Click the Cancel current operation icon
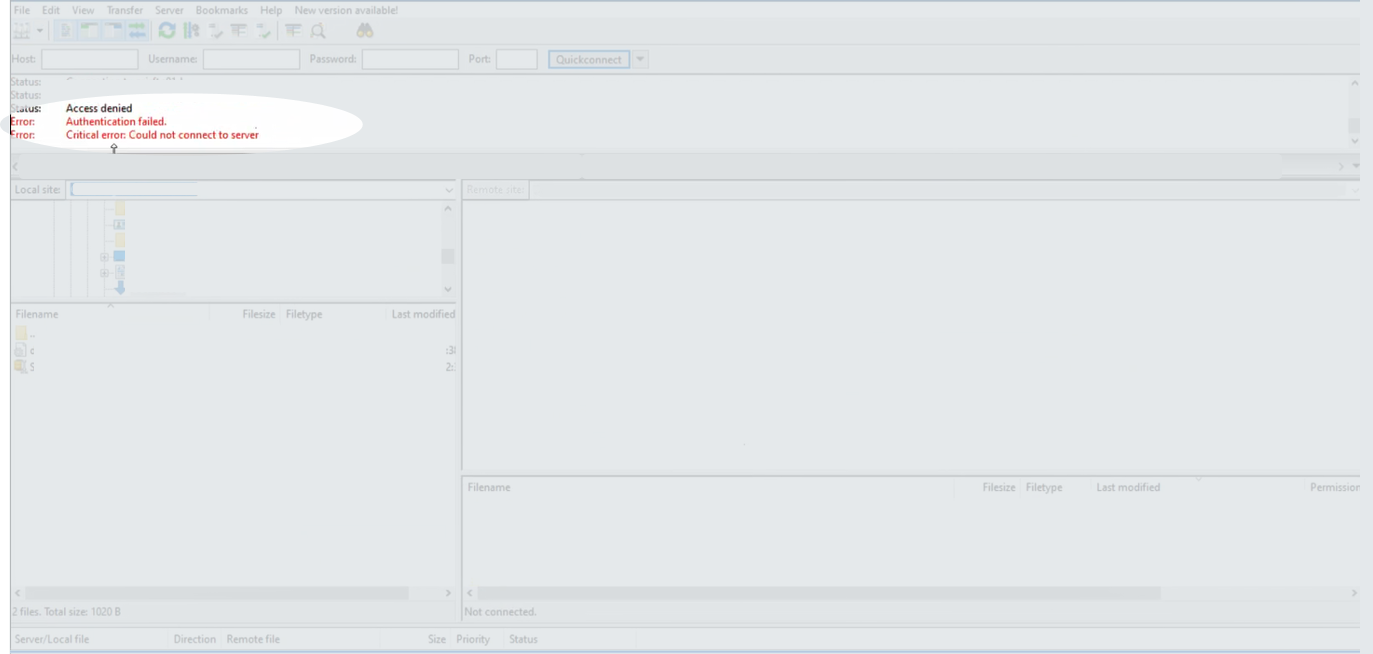The image size is (1373, 654). [x=215, y=31]
